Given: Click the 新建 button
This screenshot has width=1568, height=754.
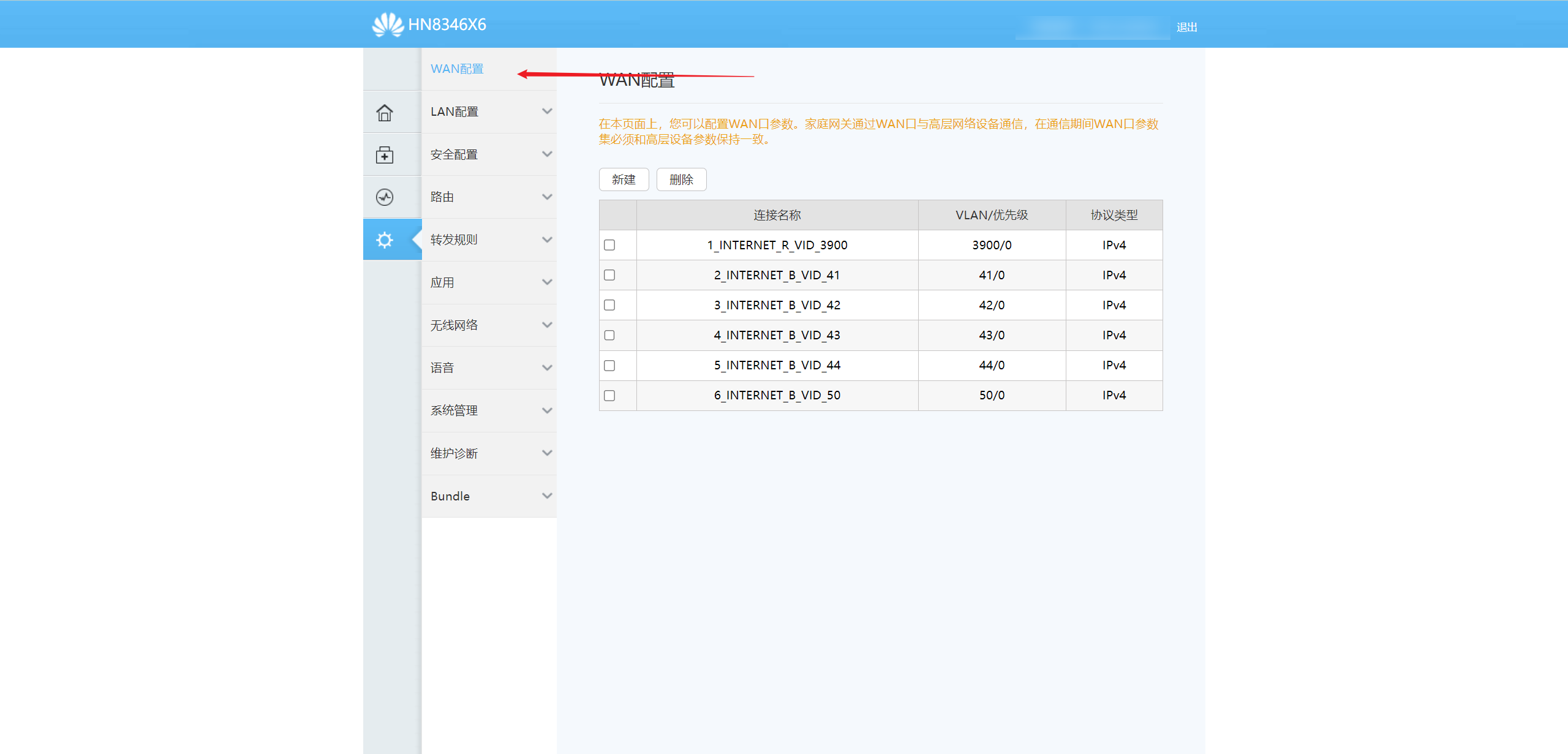Looking at the screenshot, I should point(624,179).
